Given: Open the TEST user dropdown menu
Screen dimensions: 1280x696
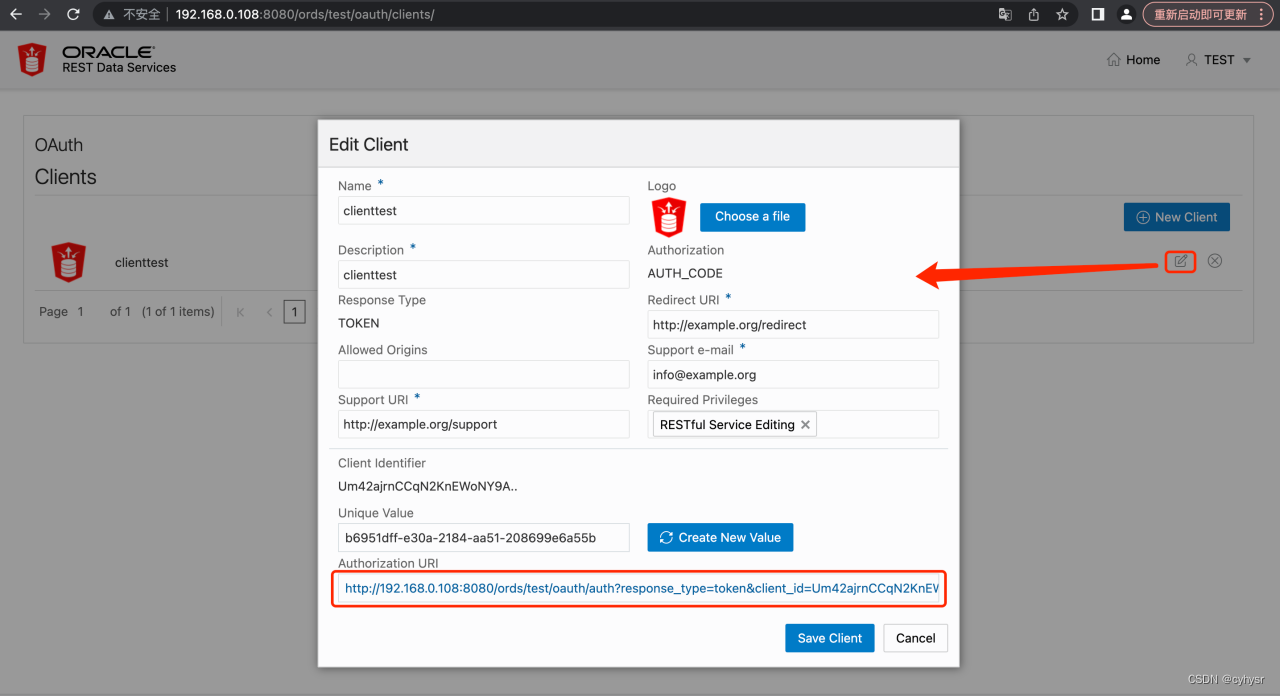Looking at the screenshot, I should pos(1216,59).
